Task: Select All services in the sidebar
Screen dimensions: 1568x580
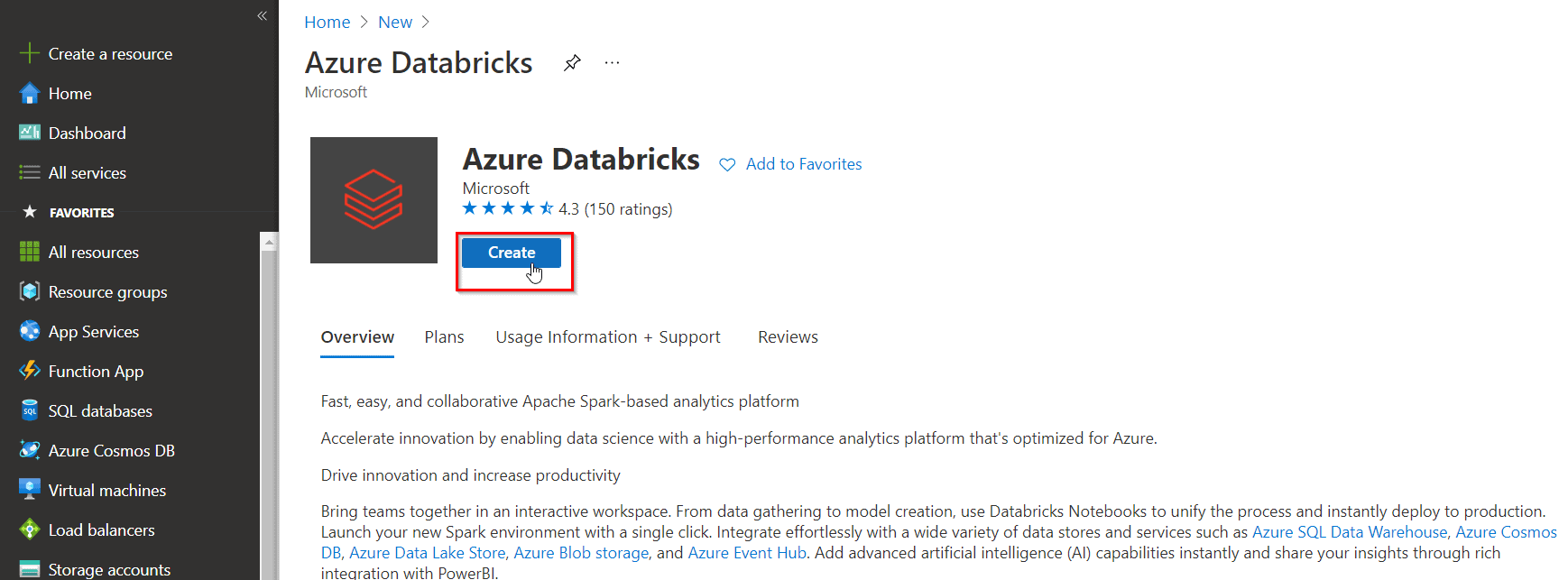Action: [x=87, y=172]
